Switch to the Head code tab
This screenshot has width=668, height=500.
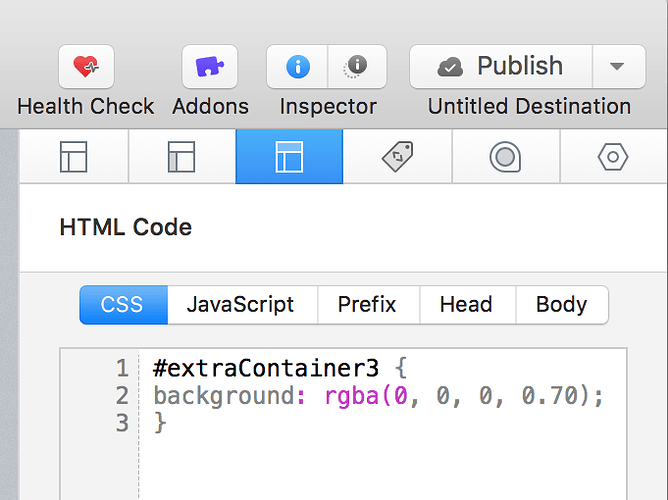click(466, 305)
